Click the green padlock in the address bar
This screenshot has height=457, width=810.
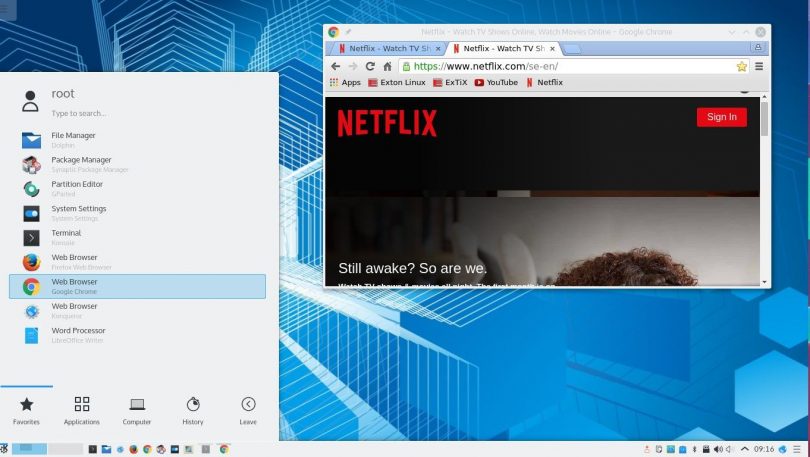407,66
